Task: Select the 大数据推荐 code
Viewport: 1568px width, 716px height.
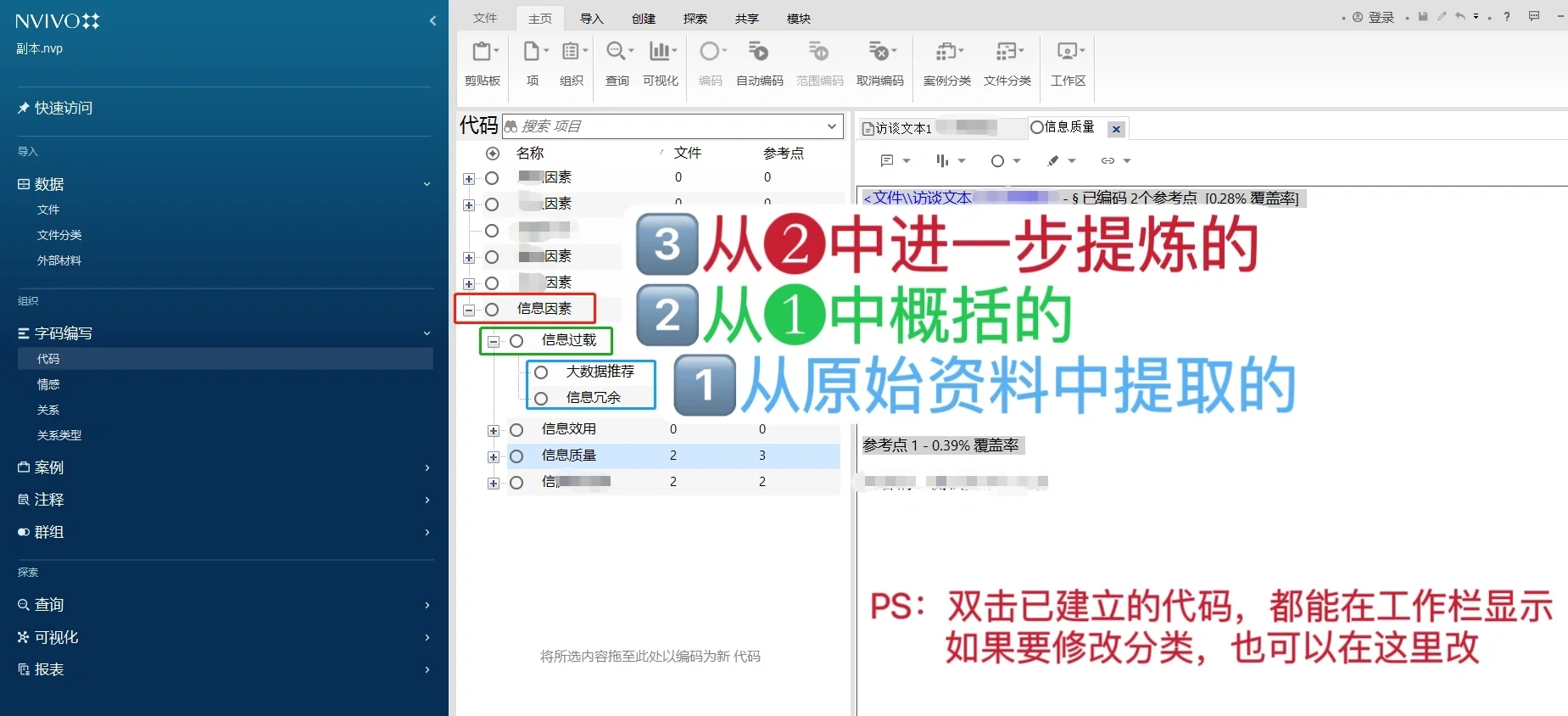Action: point(600,372)
